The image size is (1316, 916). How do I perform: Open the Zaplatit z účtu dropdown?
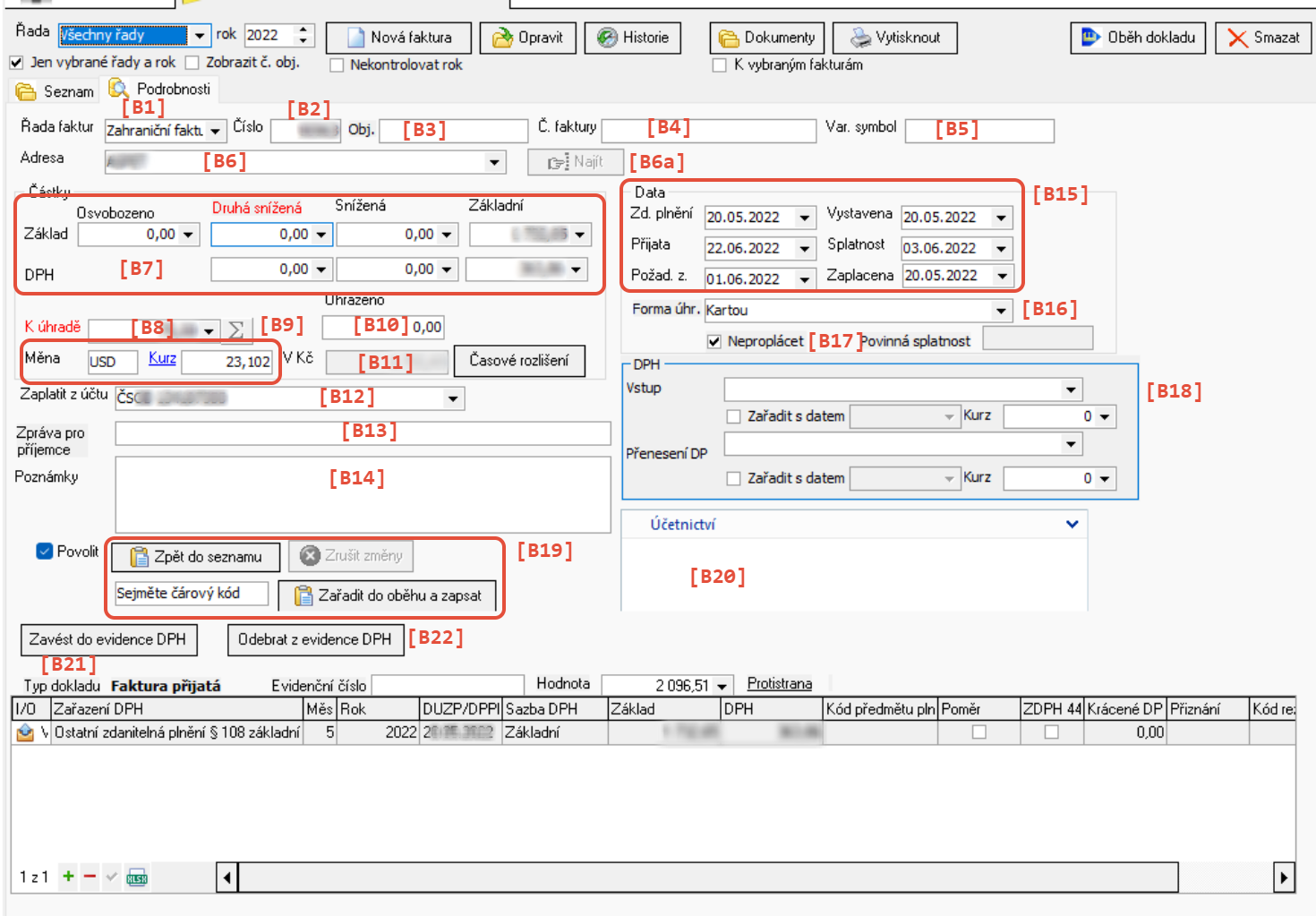pos(453,398)
